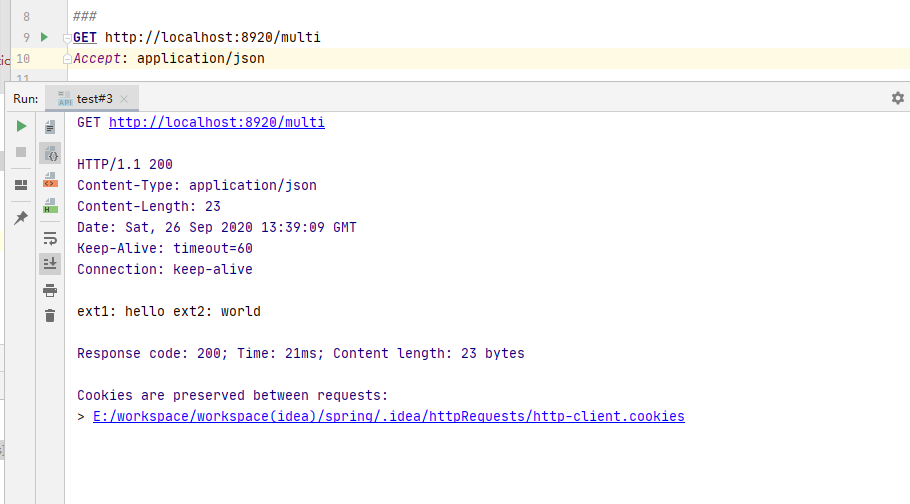
Task: Click the Print icon
Action: pyautogui.click(x=50, y=290)
